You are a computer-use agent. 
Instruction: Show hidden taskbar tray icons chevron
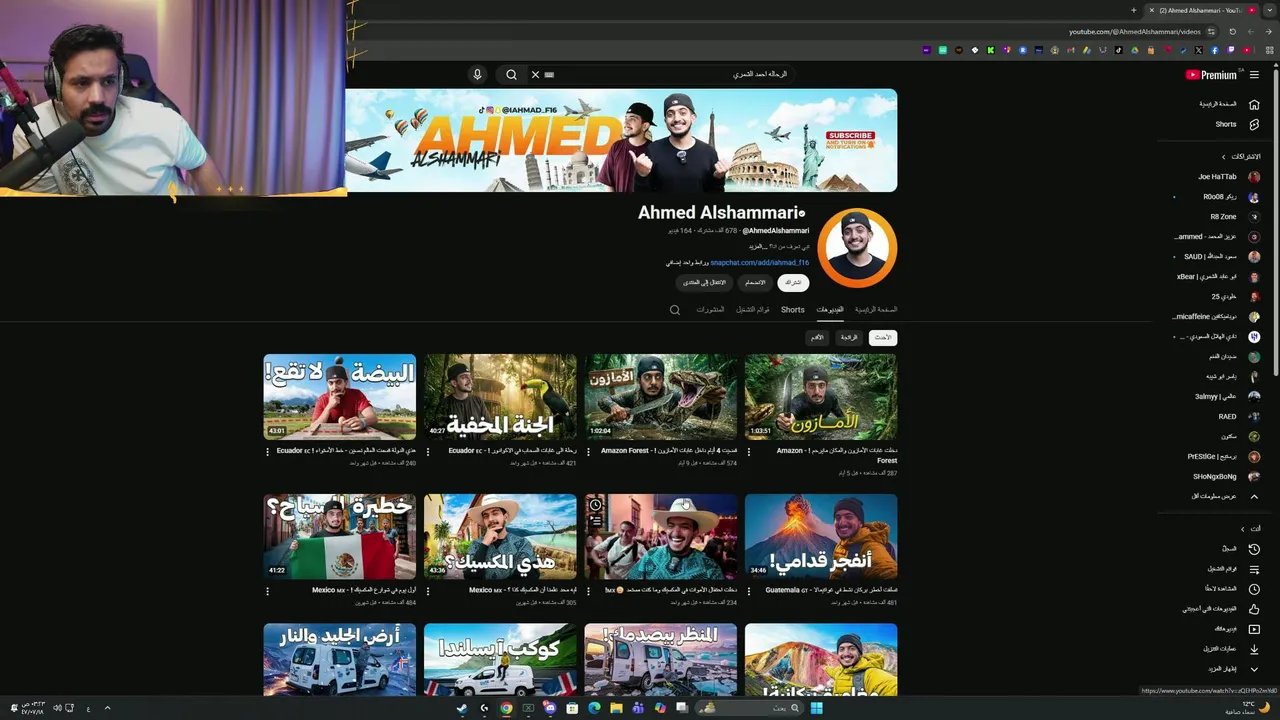[x=107, y=708]
